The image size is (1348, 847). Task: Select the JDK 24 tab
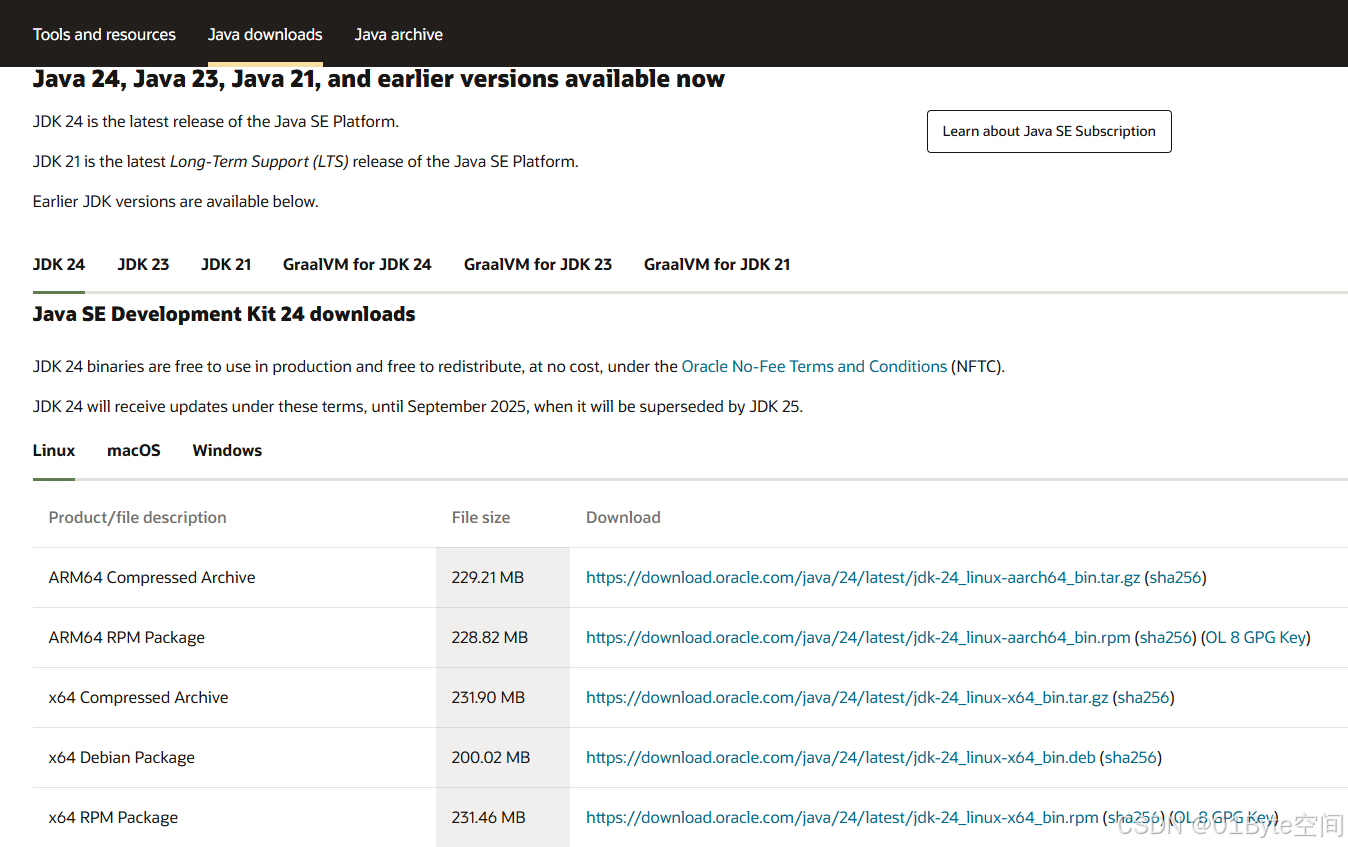[x=59, y=264]
